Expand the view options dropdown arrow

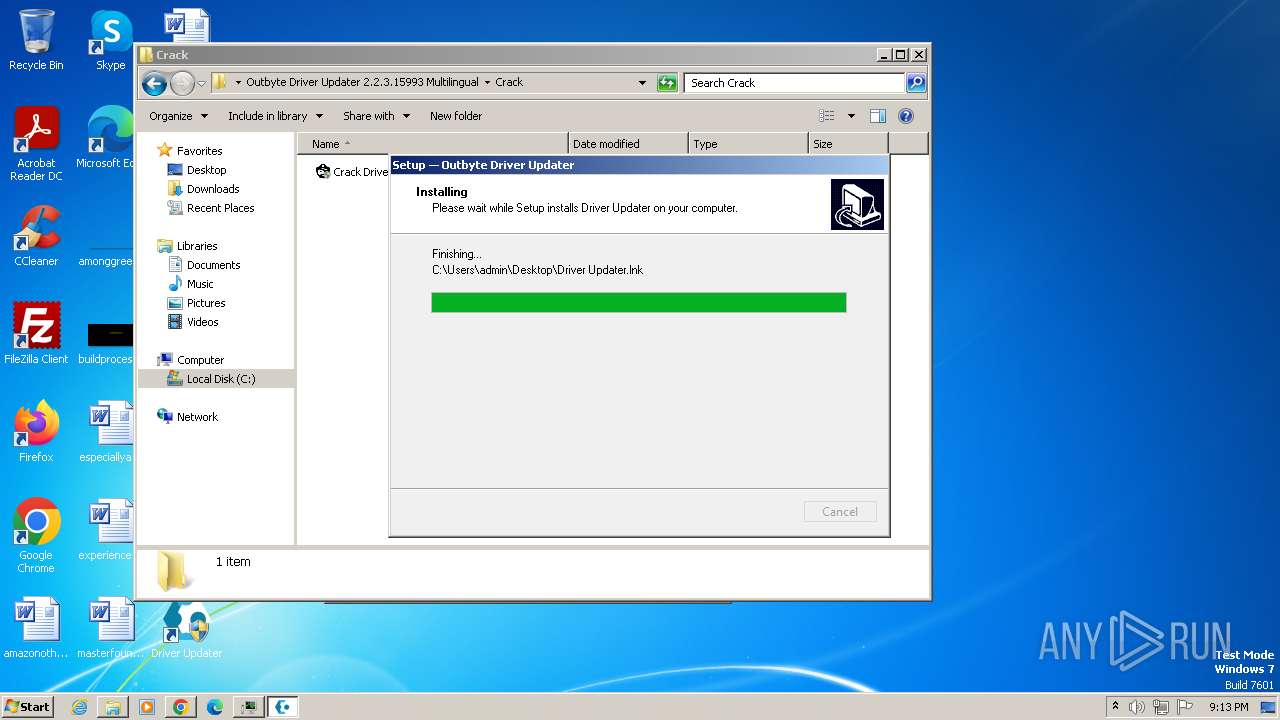(851, 116)
